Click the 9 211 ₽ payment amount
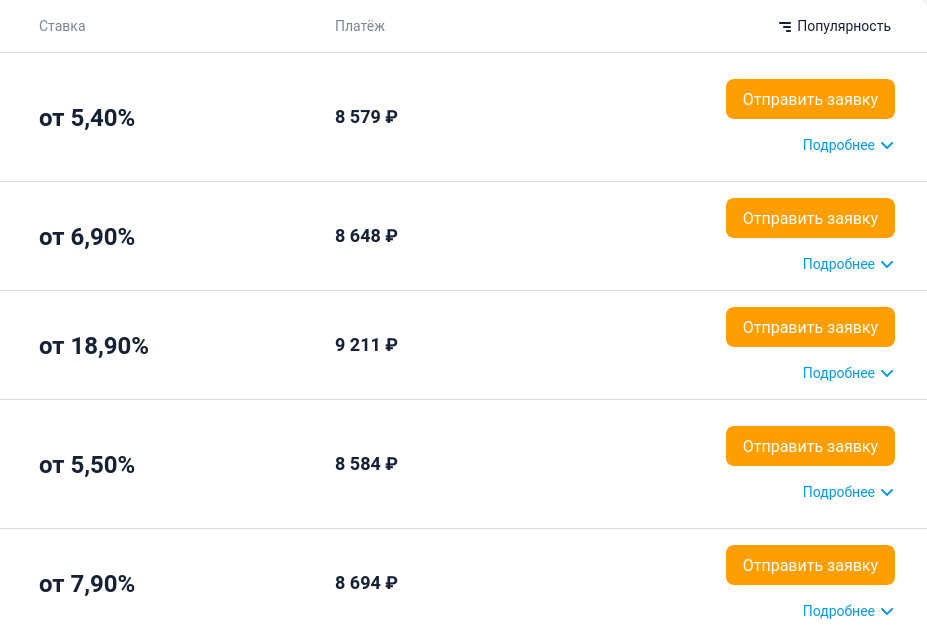The height and width of the screenshot is (627, 927). tap(366, 345)
